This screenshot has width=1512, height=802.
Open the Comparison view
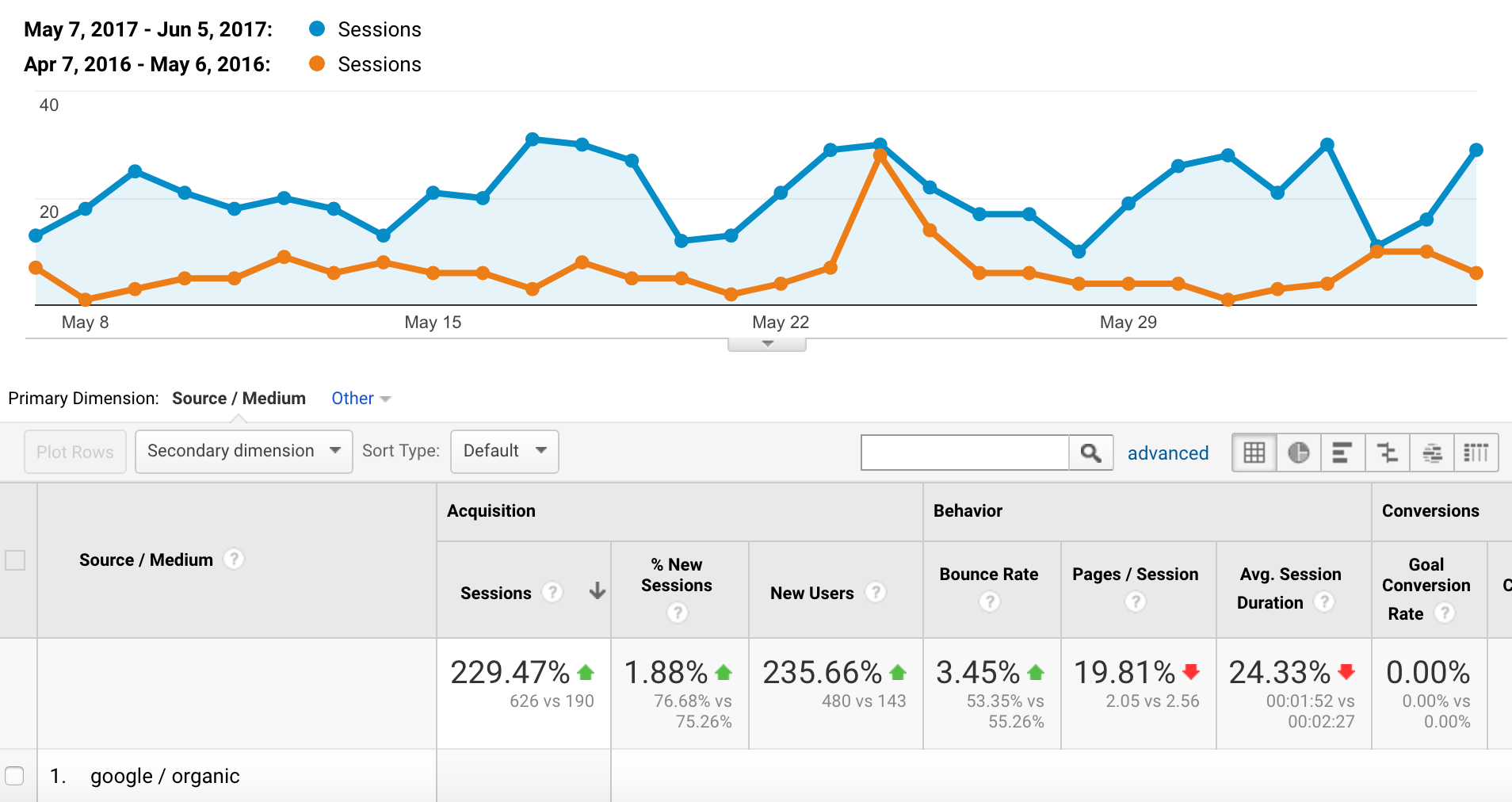click(1388, 452)
